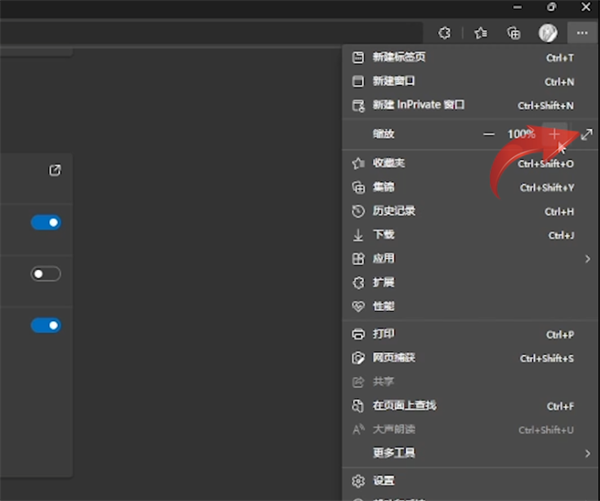Screen dimensions: 600x501
Task: Click the Extensions puzzle icon in the toolbar
Action: (x=445, y=33)
